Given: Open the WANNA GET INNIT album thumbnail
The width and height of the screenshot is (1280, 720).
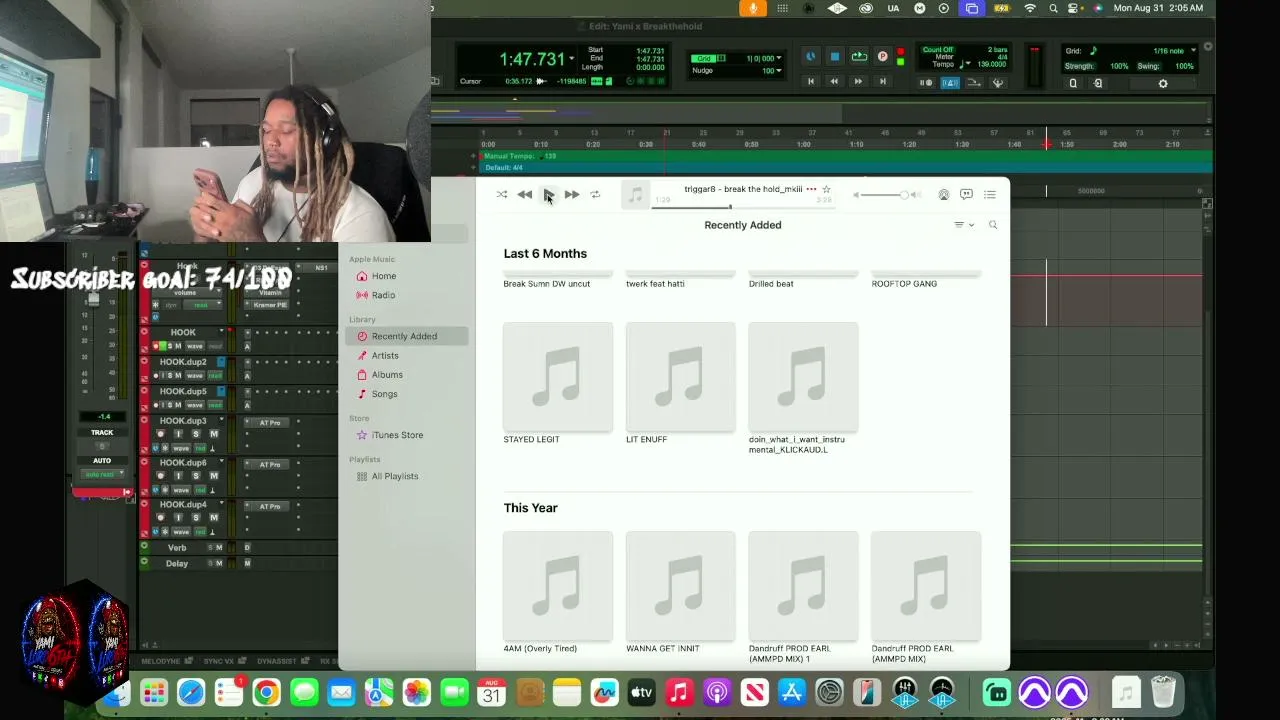Looking at the screenshot, I should pyautogui.click(x=681, y=586).
